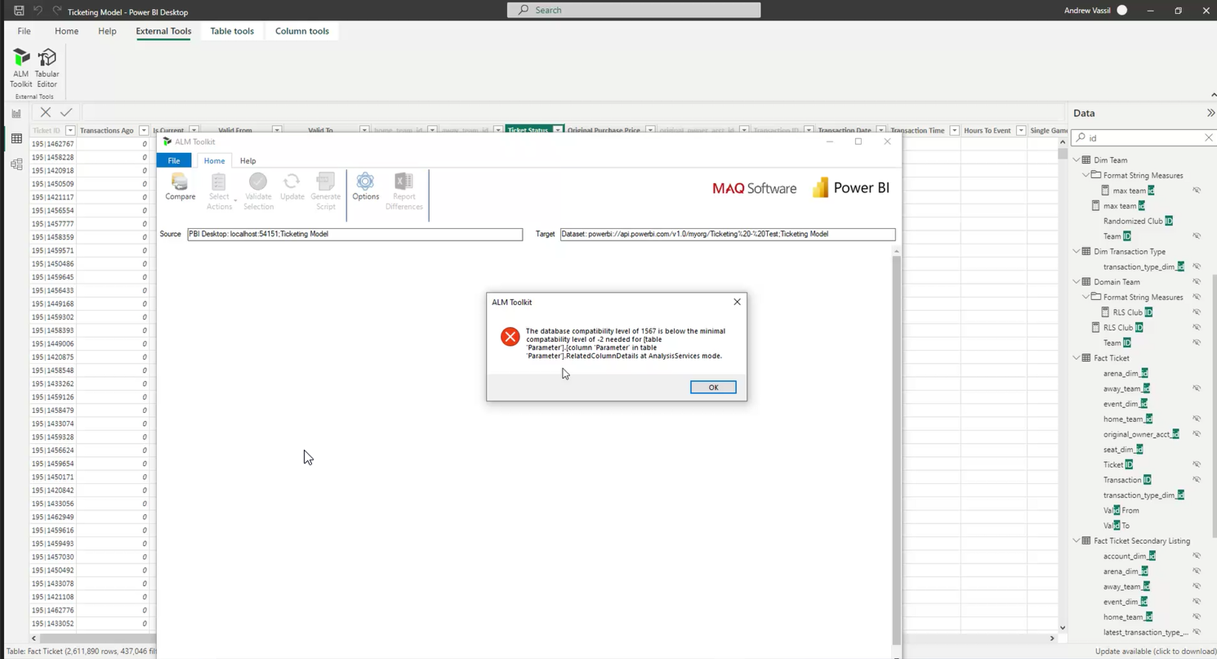Switch to Home tab in Power BI

tap(66, 31)
